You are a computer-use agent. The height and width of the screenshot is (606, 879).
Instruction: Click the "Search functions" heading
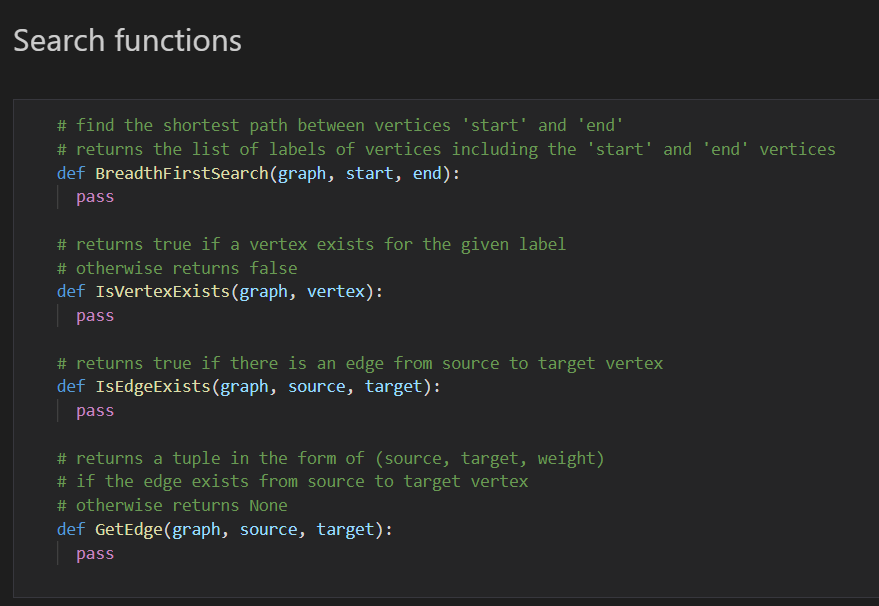pyautogui.click(x=127, y=41)
